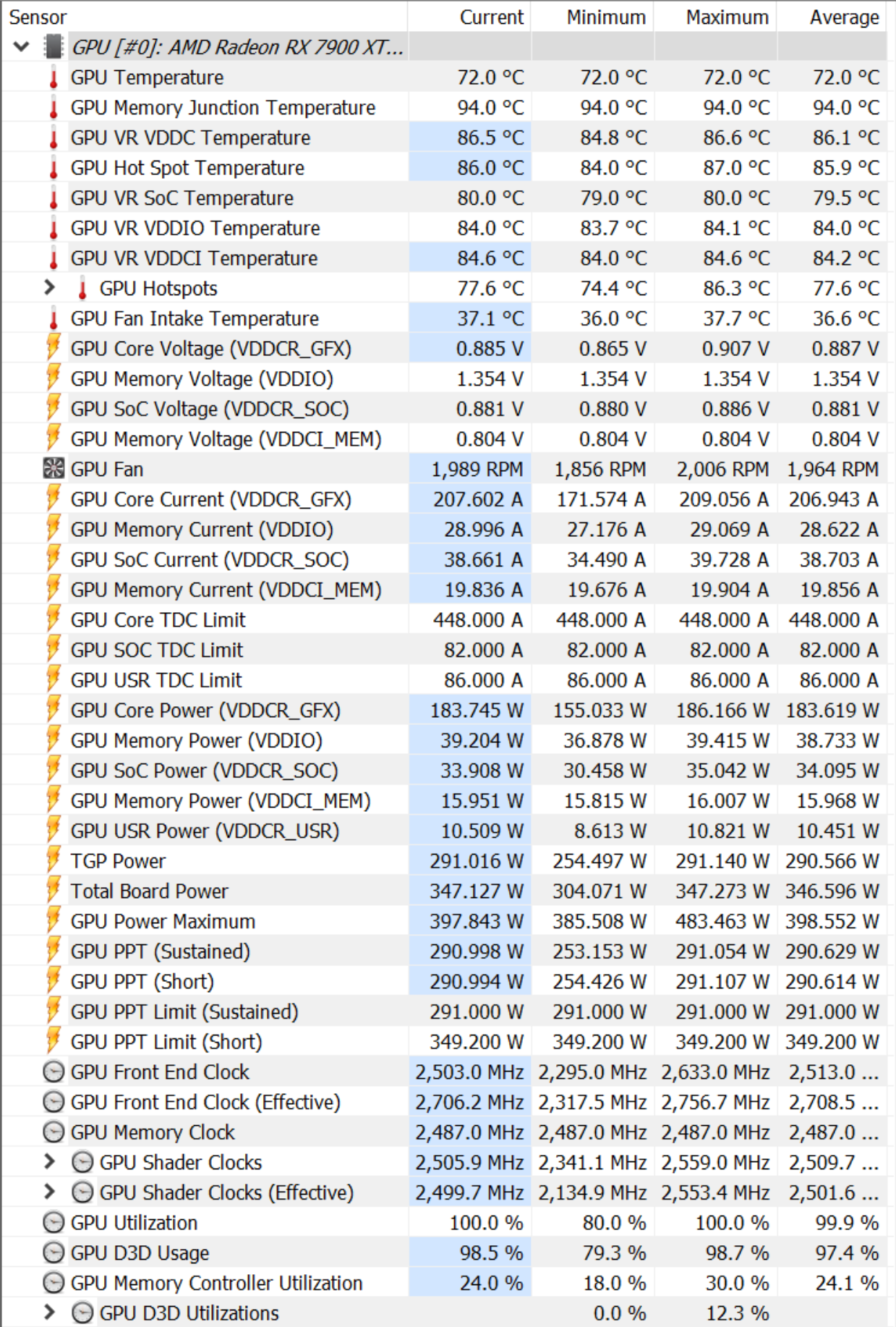Select GPU Memory Power (VDDIO) row
This screenshot has height=1327, width=896.
click(x=444, y=740)
